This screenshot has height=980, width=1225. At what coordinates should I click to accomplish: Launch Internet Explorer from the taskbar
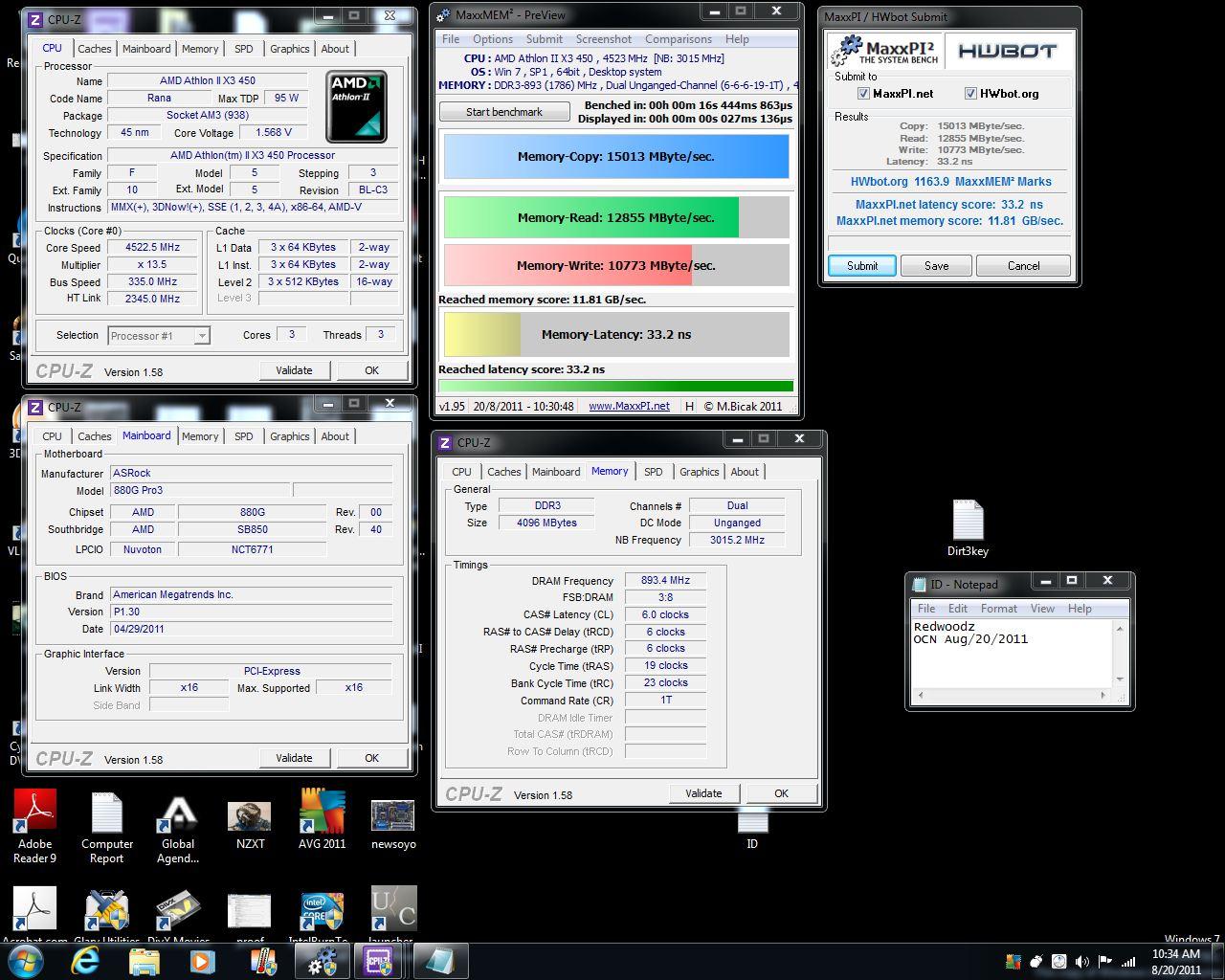[85, 961]
